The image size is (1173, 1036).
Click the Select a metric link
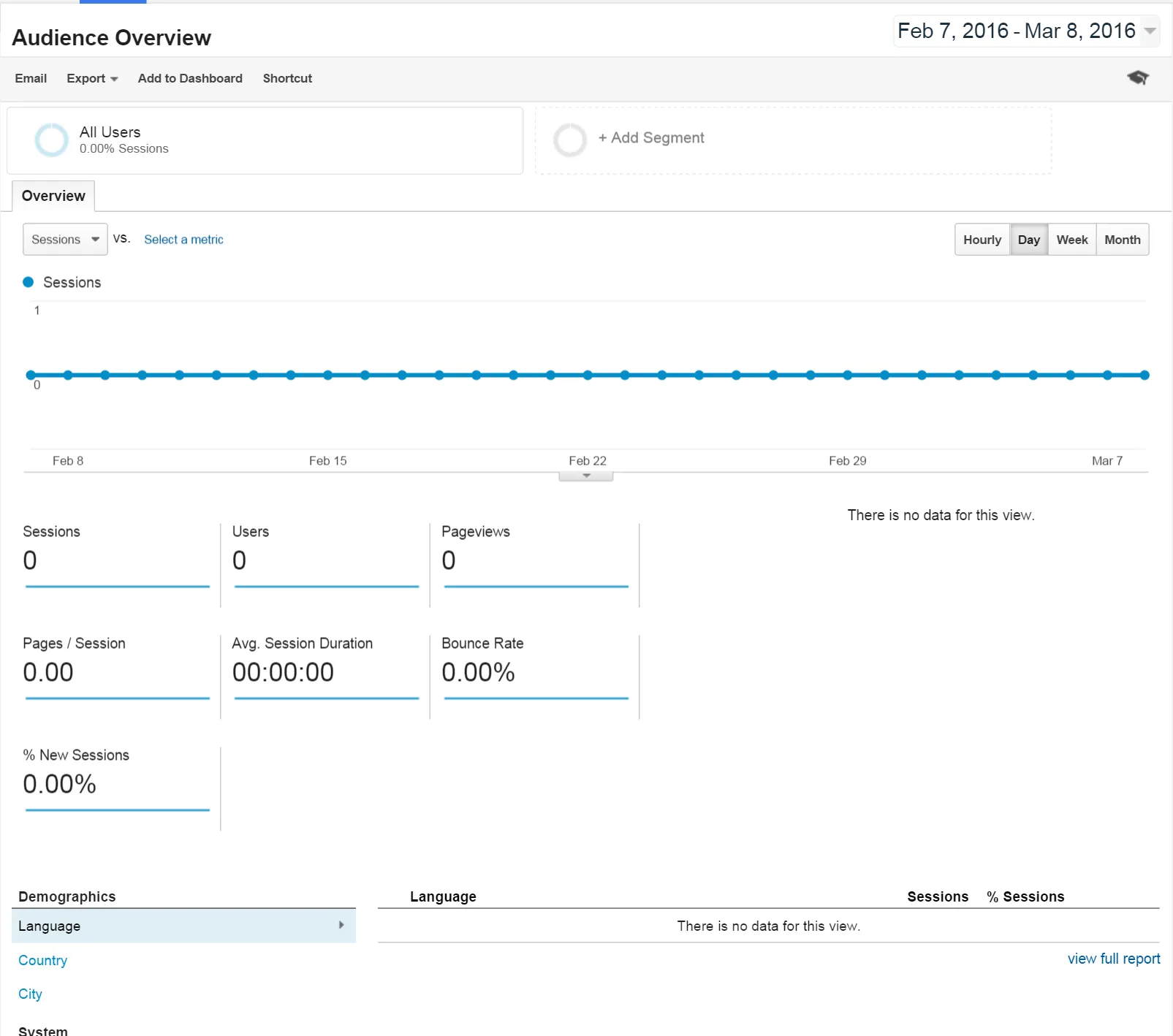[x=183, y=240]
